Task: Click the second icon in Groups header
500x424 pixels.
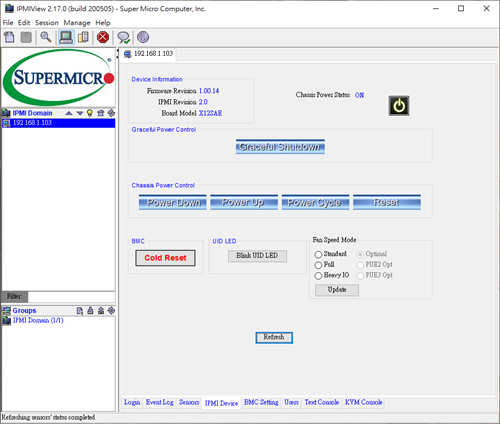Action: (90, 311)
